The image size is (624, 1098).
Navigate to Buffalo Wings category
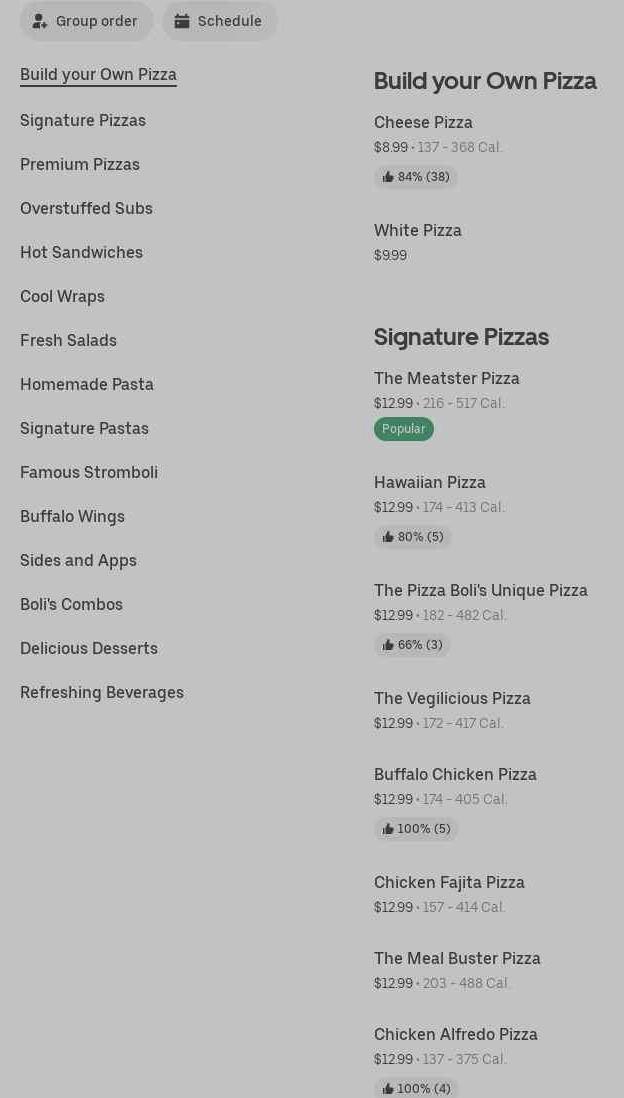tap(72, 516)
